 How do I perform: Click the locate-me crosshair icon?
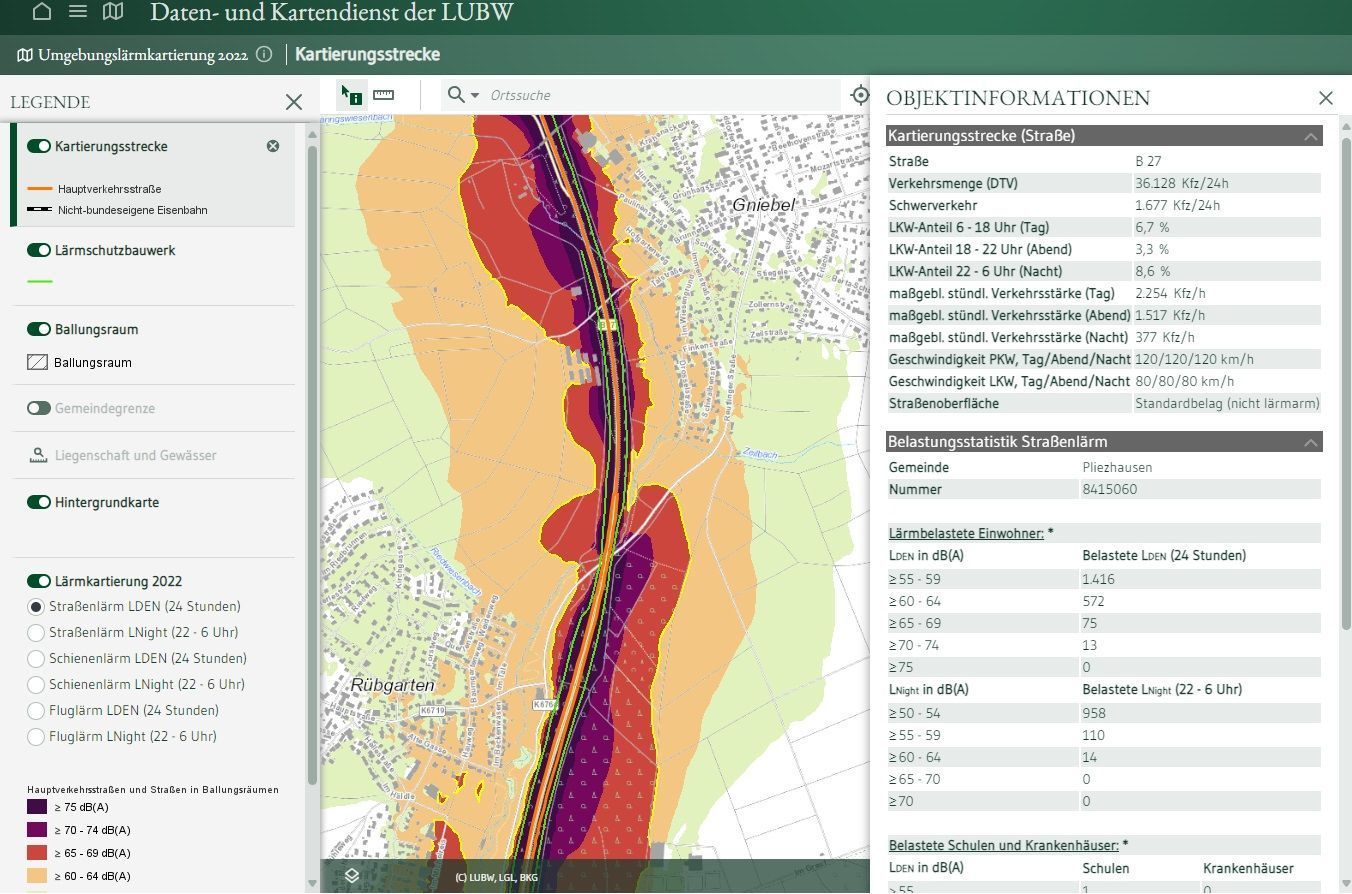point(860,95)
